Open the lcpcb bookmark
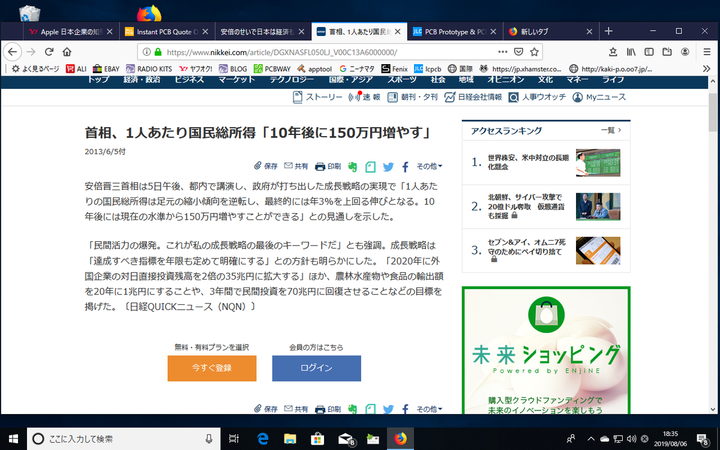Viewport: 720px width, 450px height. coord(428,69)
